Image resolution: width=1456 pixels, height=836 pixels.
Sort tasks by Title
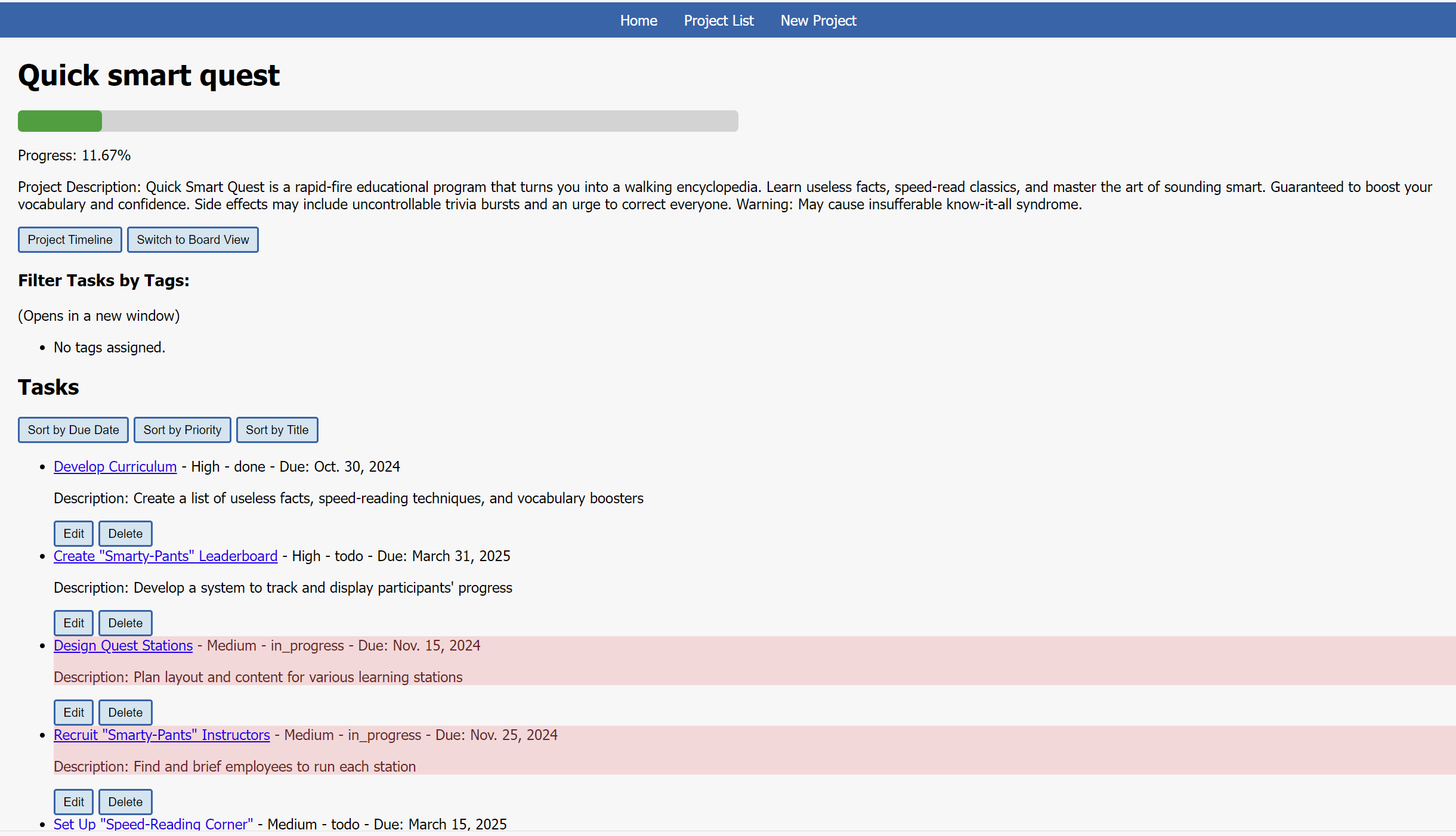pos(277,430)
